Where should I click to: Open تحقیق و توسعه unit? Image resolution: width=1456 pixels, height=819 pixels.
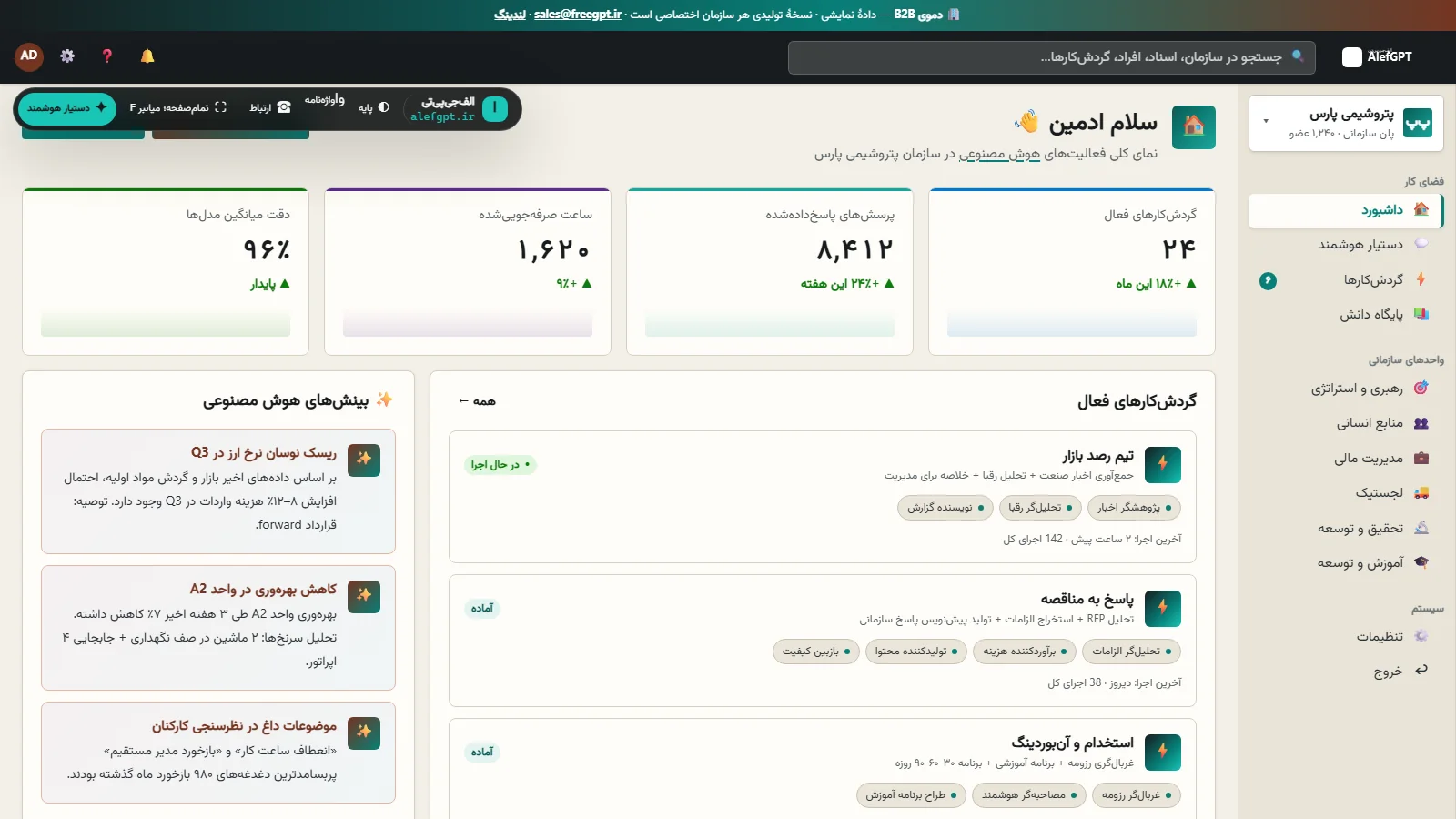coord(1345,529)
